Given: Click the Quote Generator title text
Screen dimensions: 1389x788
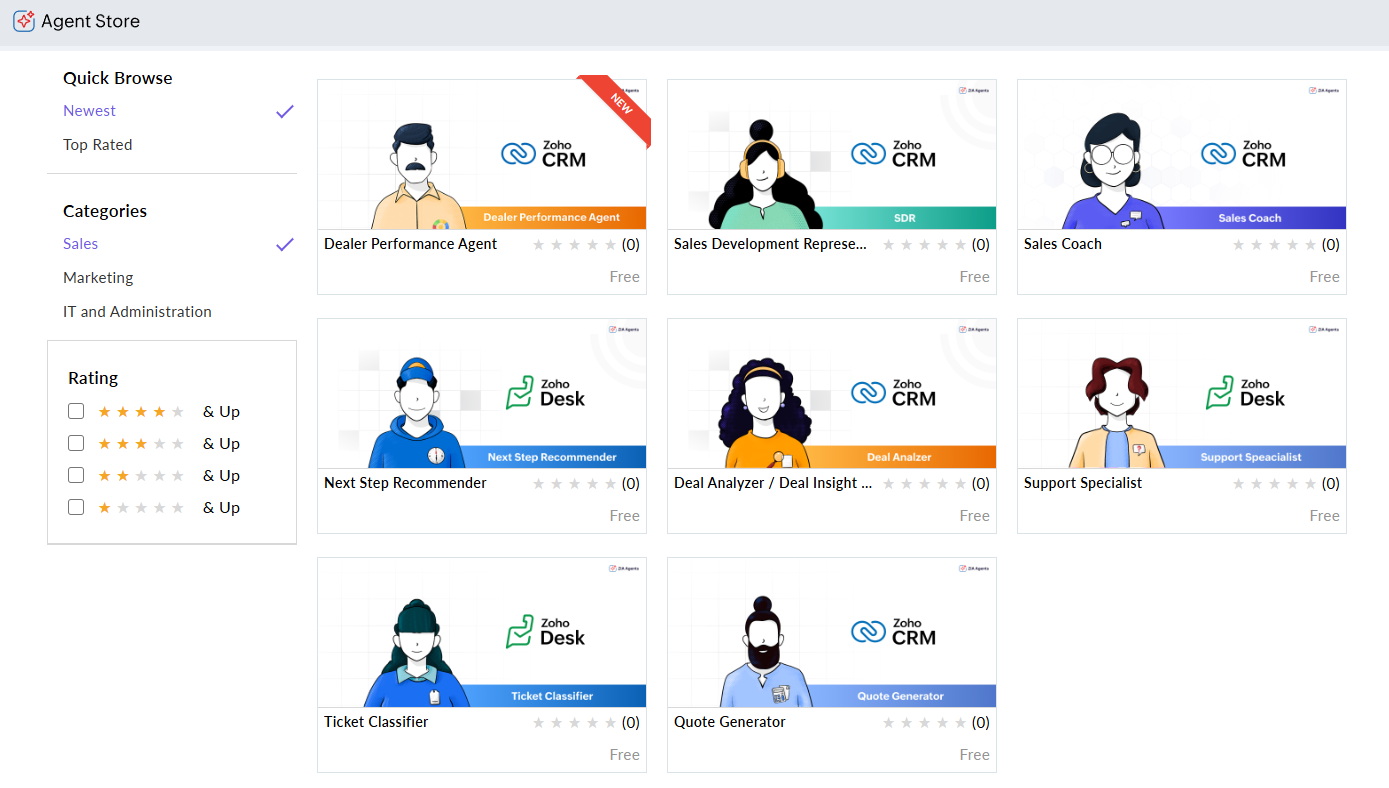Looking at the screenshot, I should tap(730, 722).
